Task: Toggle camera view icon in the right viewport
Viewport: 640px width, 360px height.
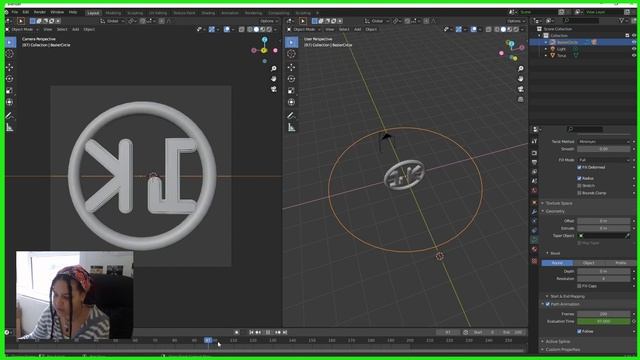Action: 521,89
